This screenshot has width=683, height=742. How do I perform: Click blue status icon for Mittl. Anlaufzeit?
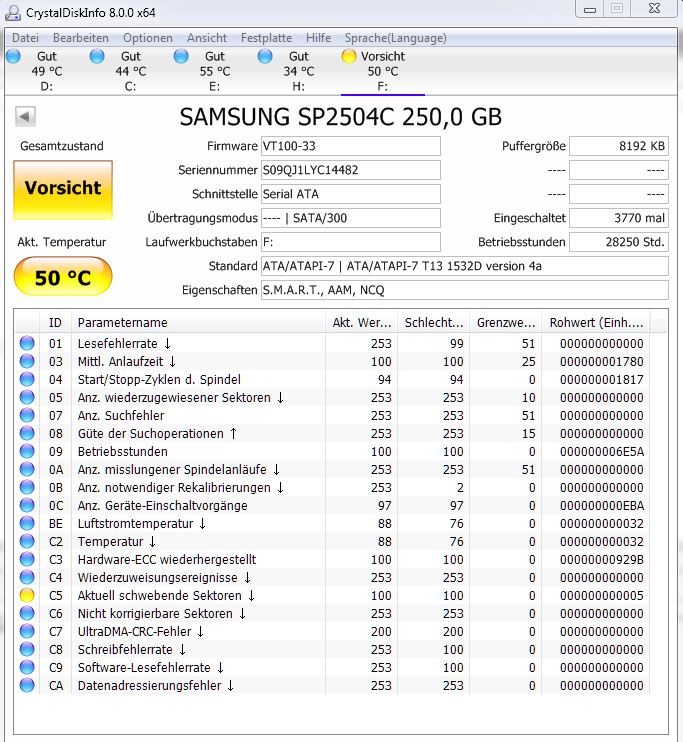[x=27, y=361]
